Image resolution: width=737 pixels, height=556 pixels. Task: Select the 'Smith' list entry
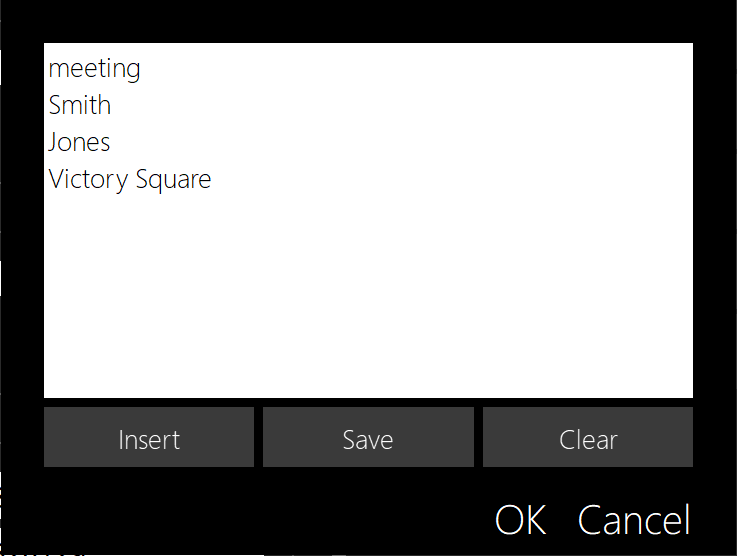(x=80, y=106)
